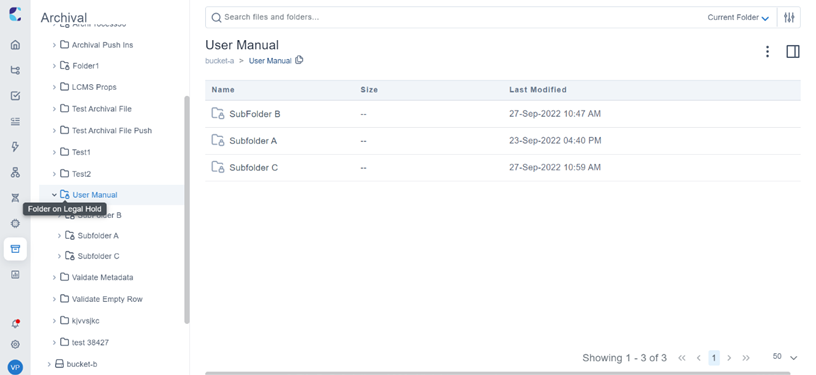
Task: Select Test Archival File Push in tree
Action: (112, 131)
